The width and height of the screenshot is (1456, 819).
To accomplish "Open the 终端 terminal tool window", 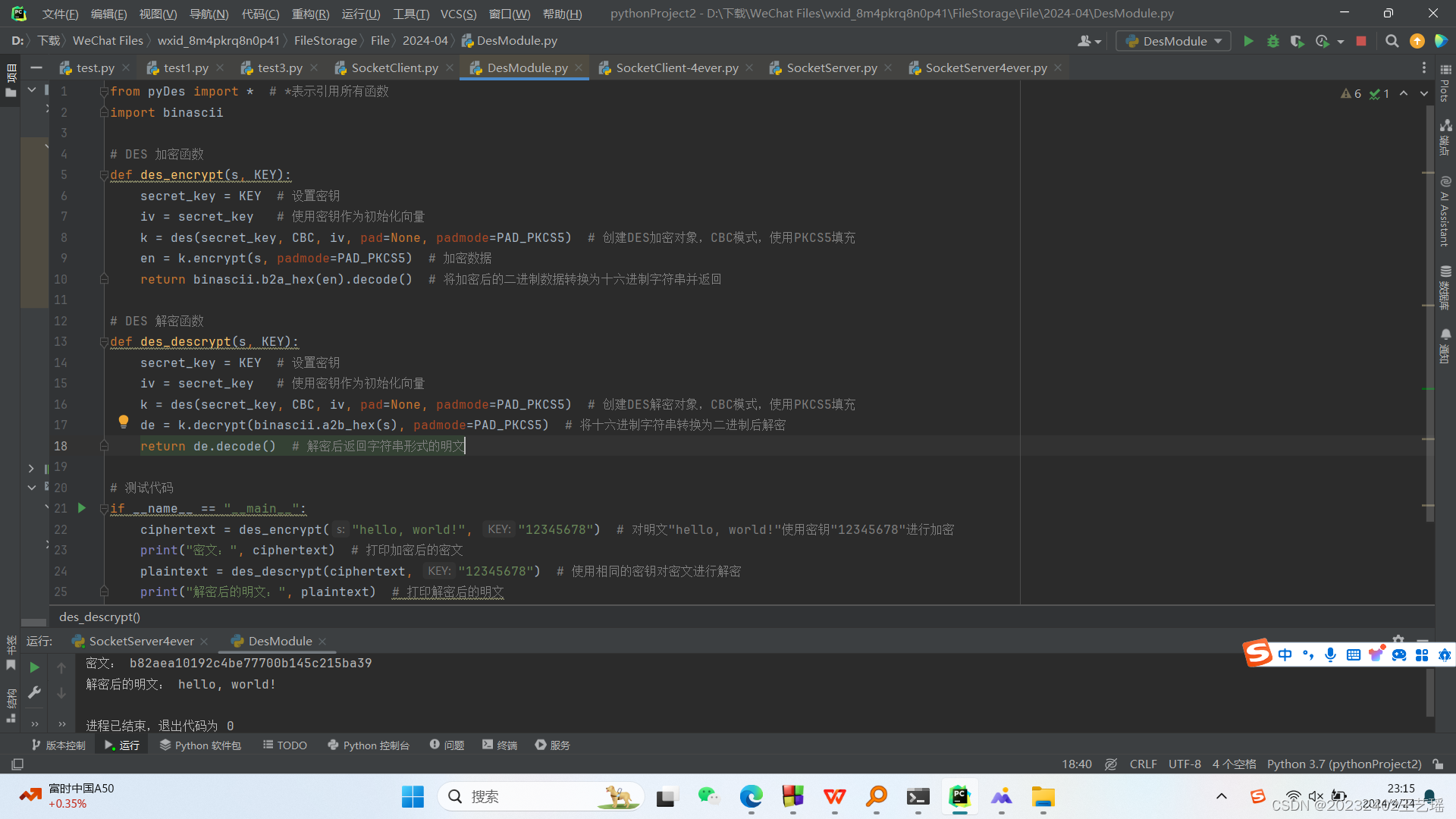I will [x=500, y=745].
